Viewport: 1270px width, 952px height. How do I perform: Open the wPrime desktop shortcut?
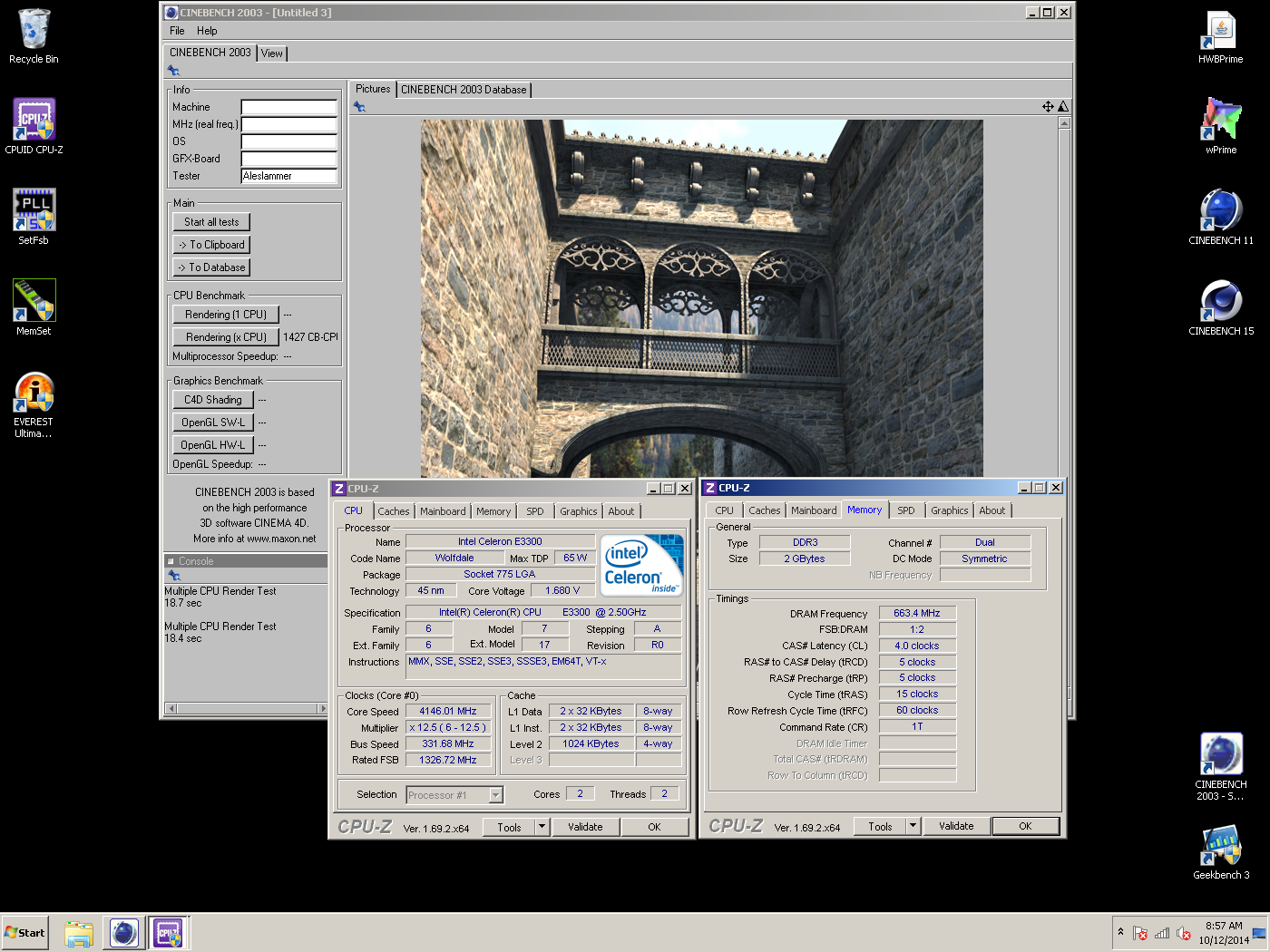coord(1221,127)
